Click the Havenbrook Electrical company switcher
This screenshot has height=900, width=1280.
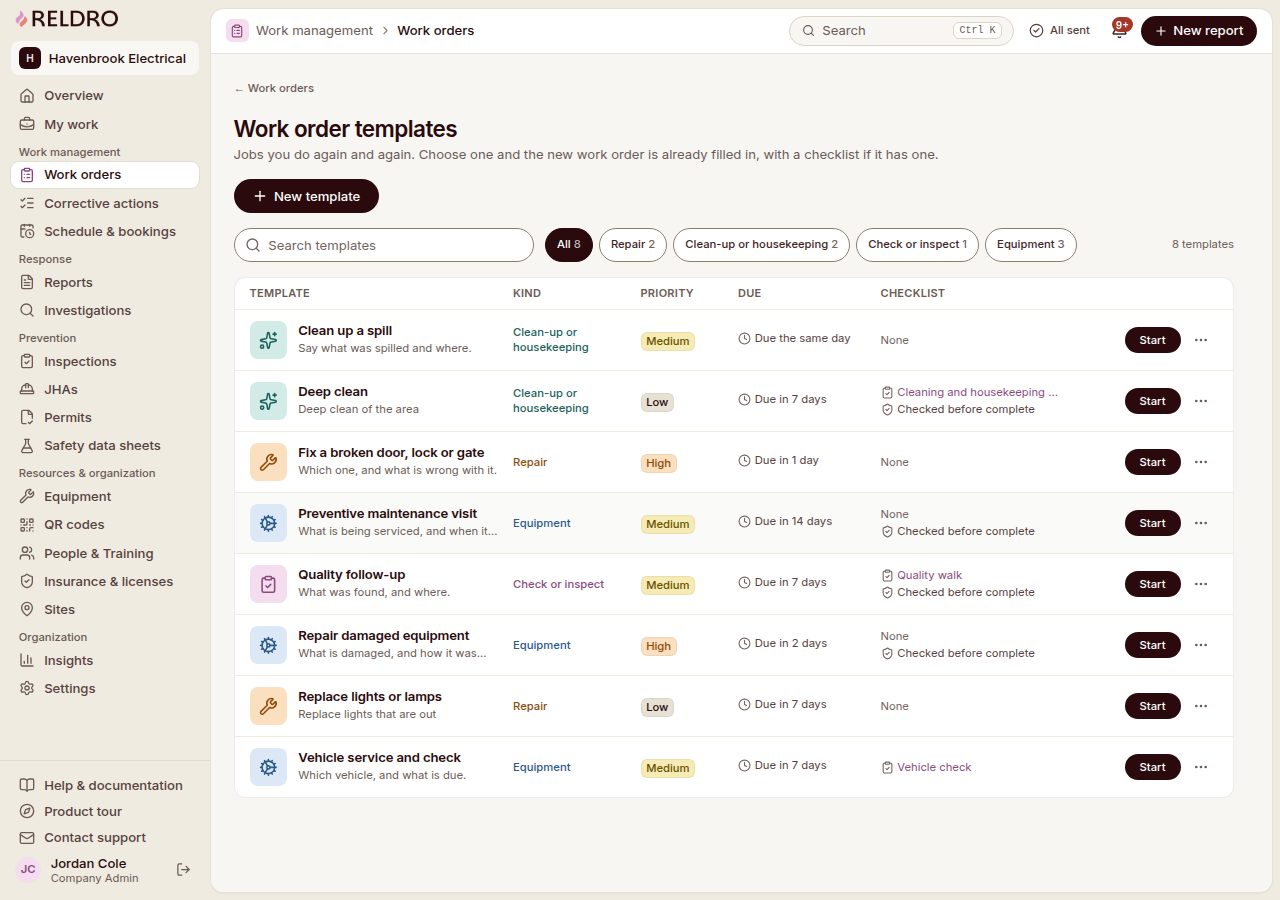(x=105, y=58)
